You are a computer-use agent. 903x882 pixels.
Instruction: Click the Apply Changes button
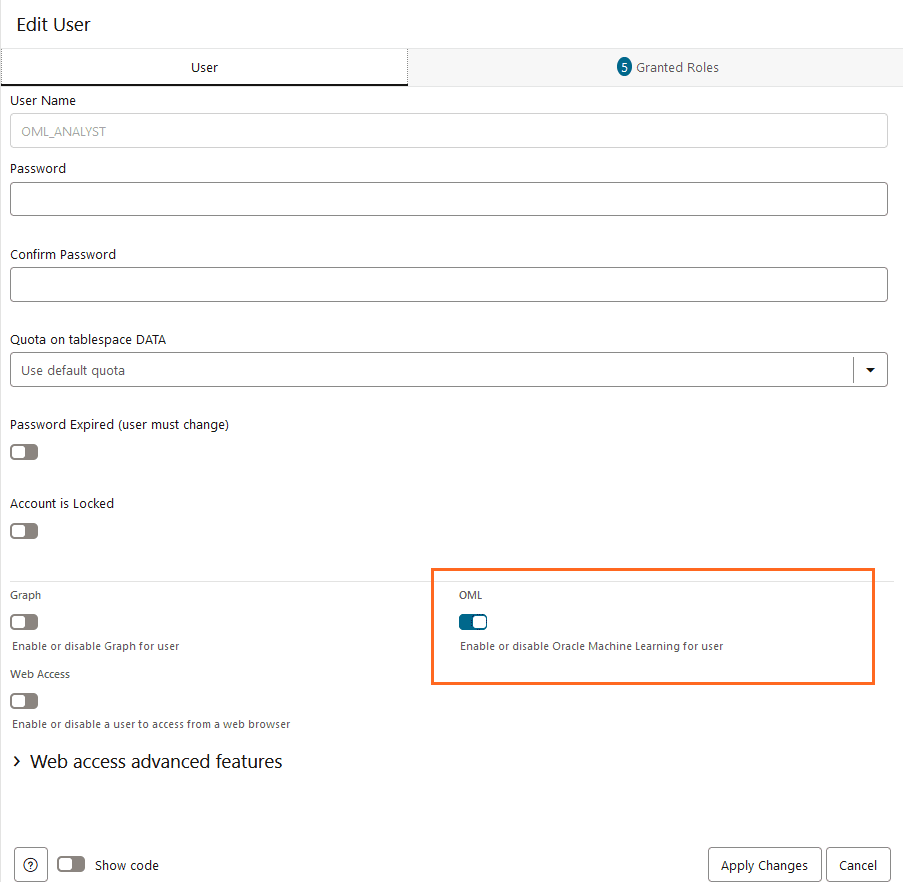tap(764, 864)
